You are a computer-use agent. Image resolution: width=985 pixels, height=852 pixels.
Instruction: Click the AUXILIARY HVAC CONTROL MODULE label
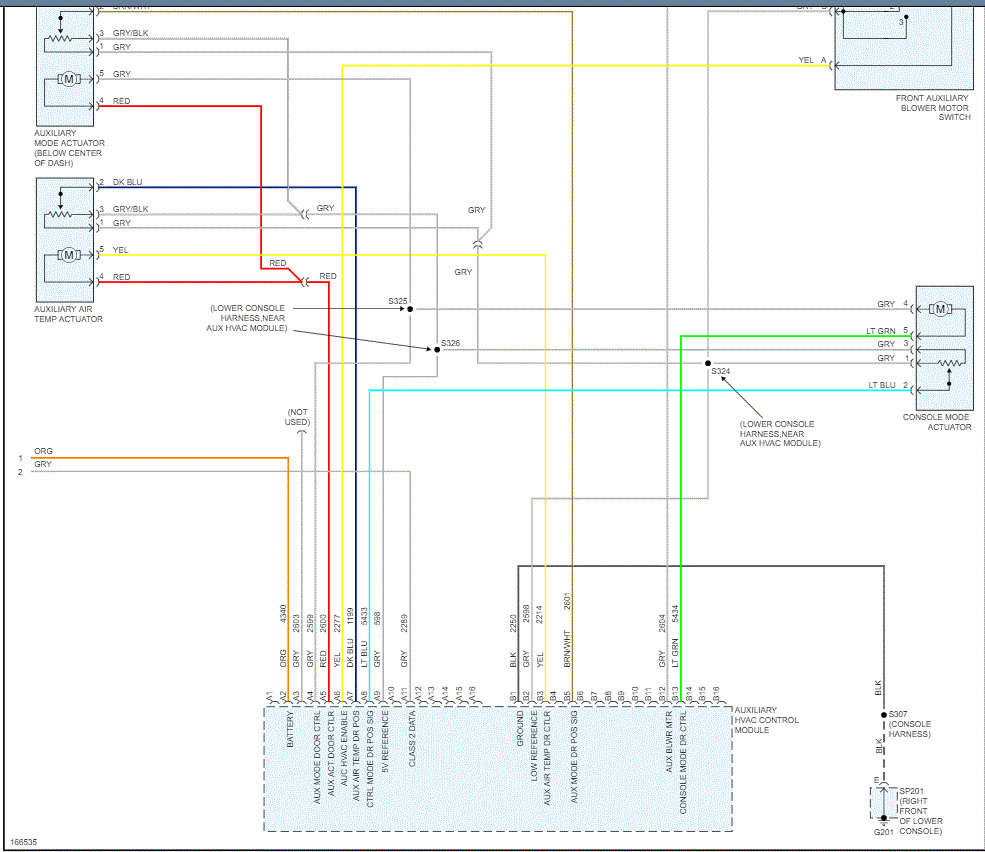point(766,720)
